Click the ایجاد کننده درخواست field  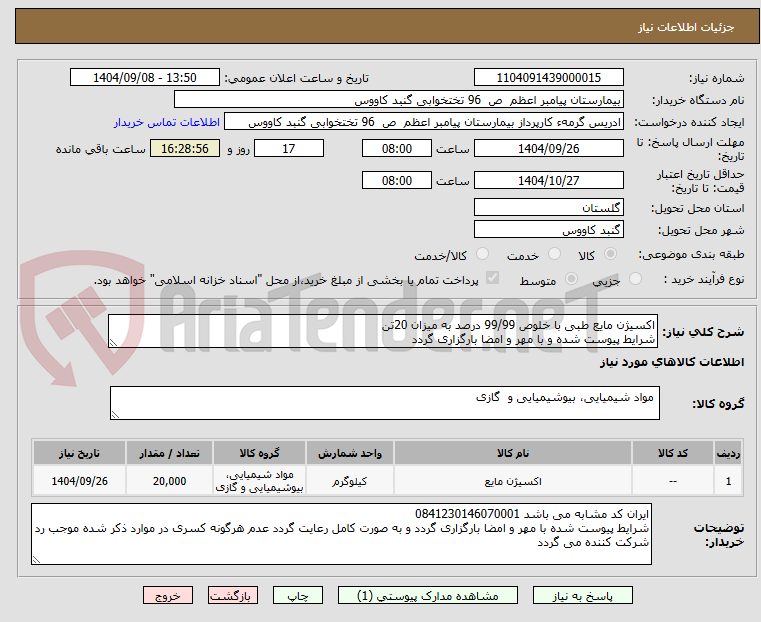point(424,122)
